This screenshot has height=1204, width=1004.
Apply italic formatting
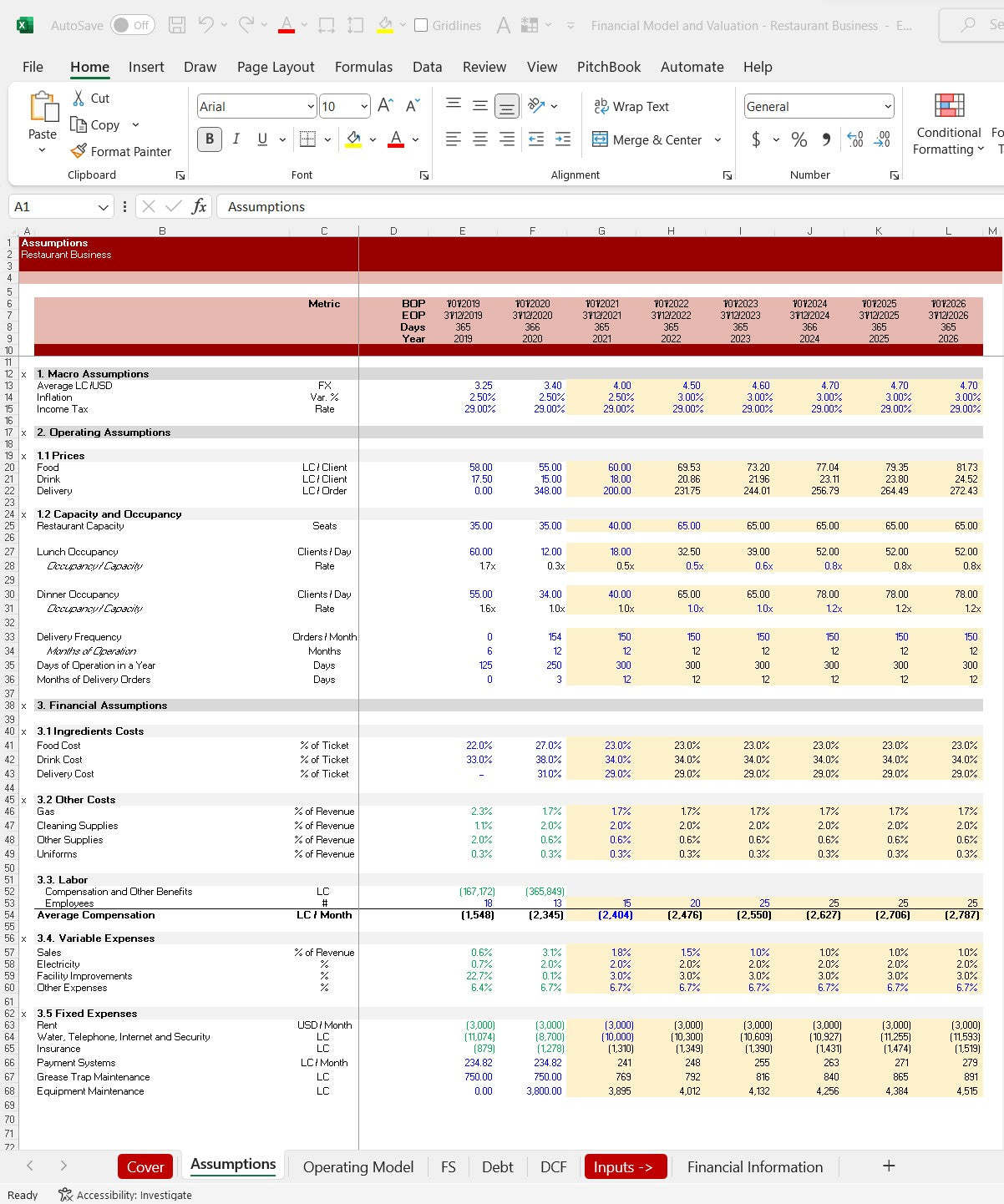point(236,139)
